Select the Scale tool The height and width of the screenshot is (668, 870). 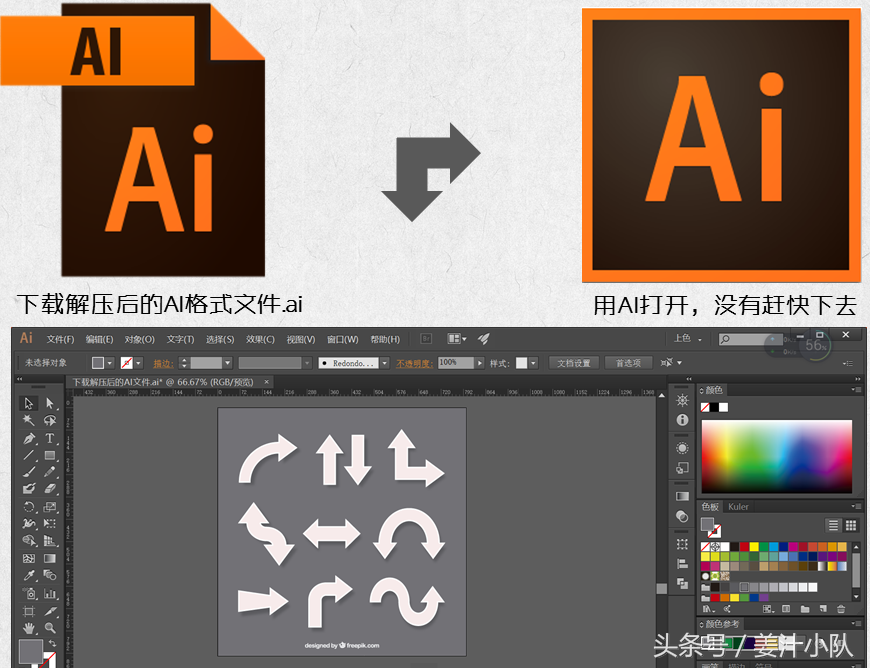49,507
